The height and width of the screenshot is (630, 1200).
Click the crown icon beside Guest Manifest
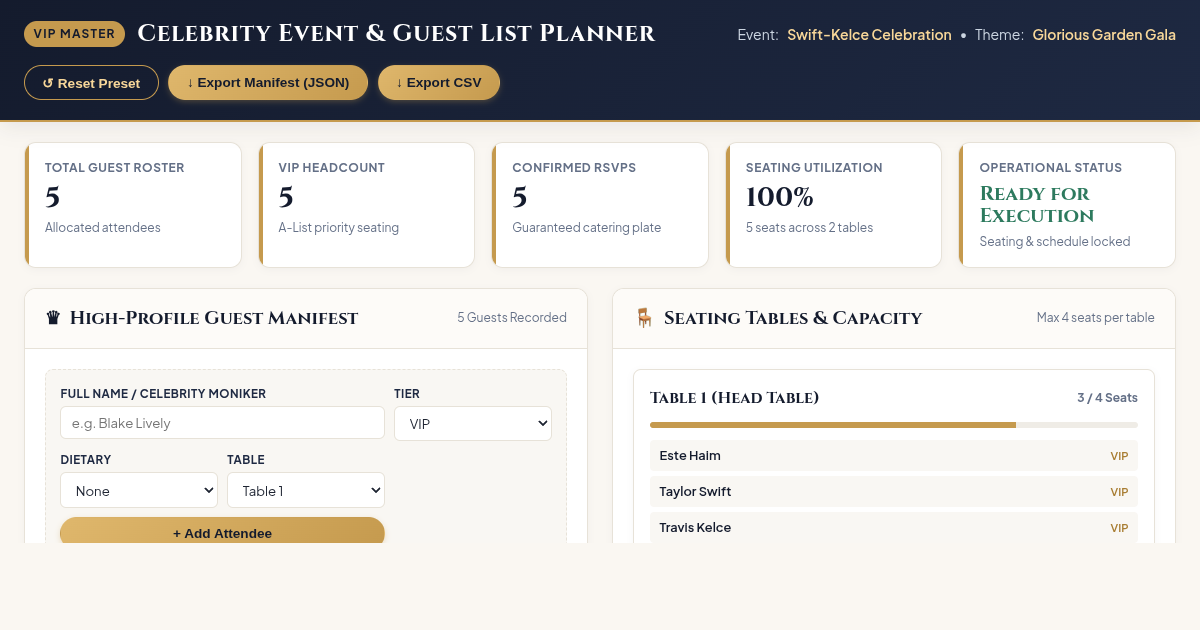click(53, 318)
